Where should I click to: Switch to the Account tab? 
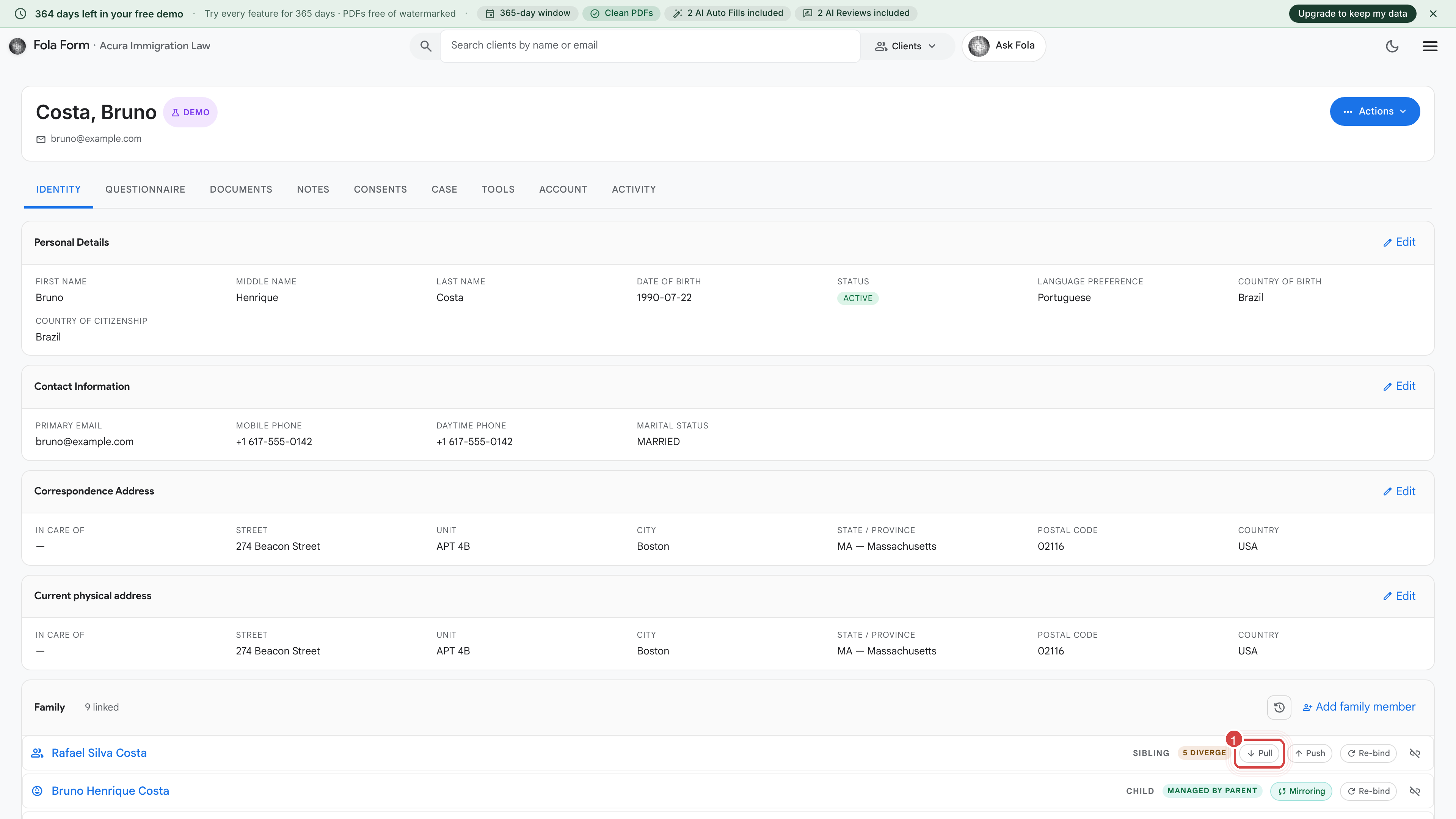563,189
